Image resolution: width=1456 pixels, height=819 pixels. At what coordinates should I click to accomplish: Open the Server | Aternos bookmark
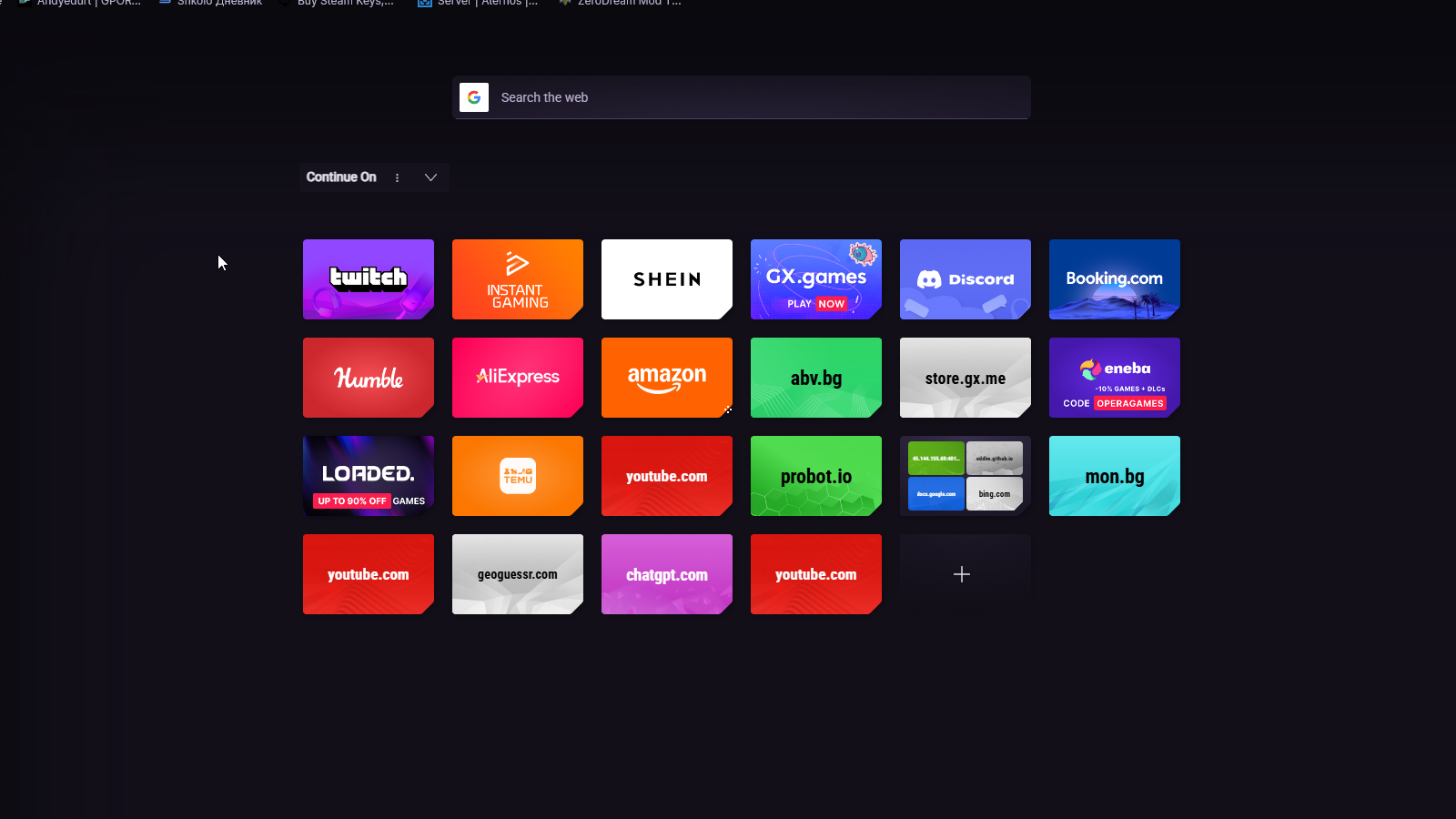point(478,3)
